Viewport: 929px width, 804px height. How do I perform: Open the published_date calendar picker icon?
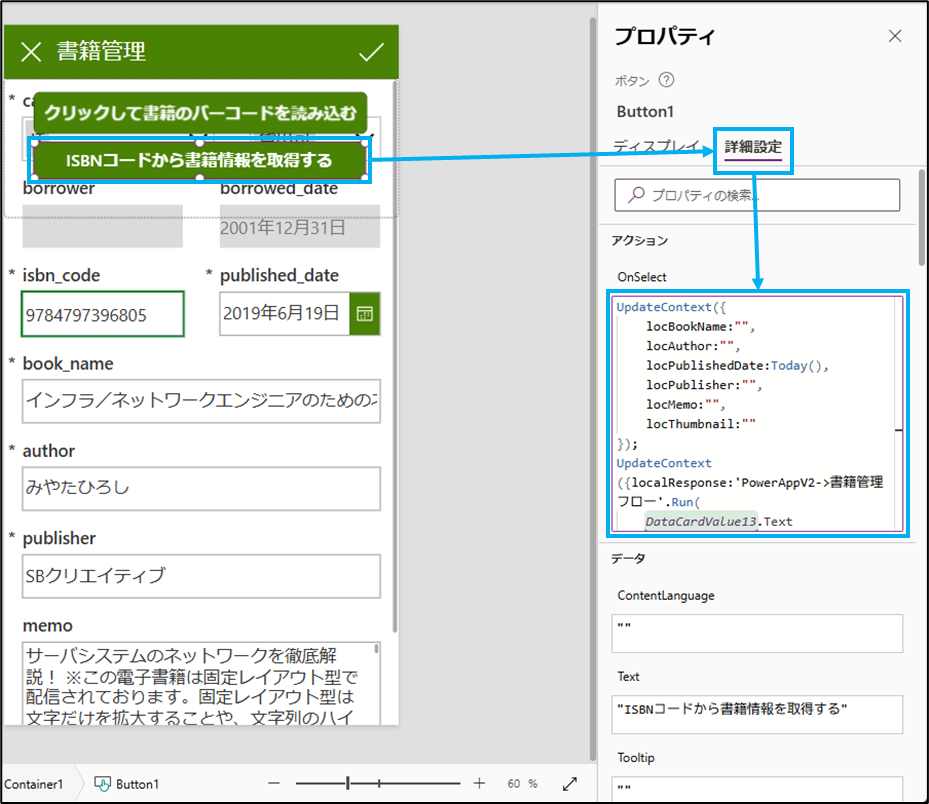(x=364, y=313)
